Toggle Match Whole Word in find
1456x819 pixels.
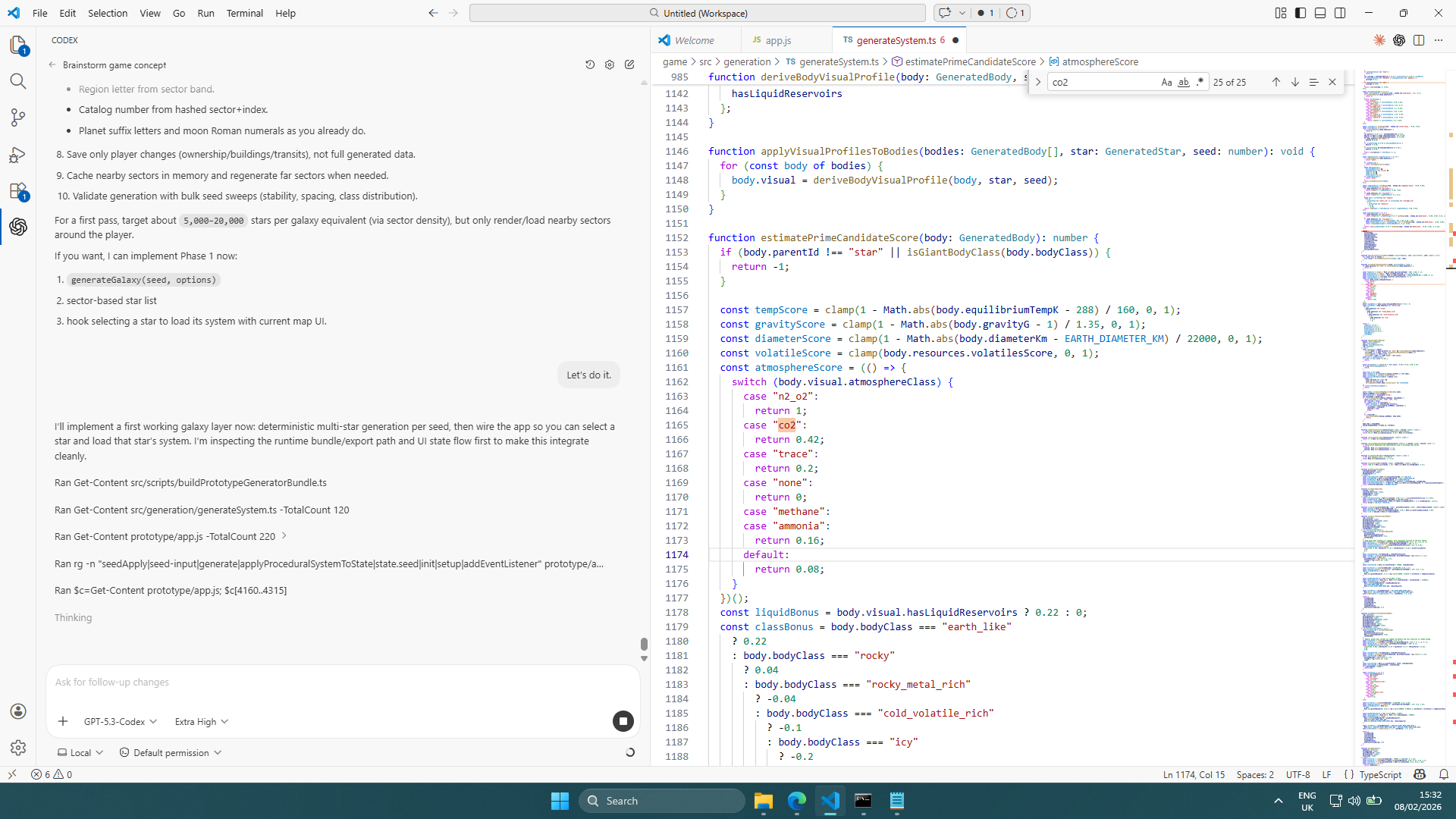(1183, 82)
